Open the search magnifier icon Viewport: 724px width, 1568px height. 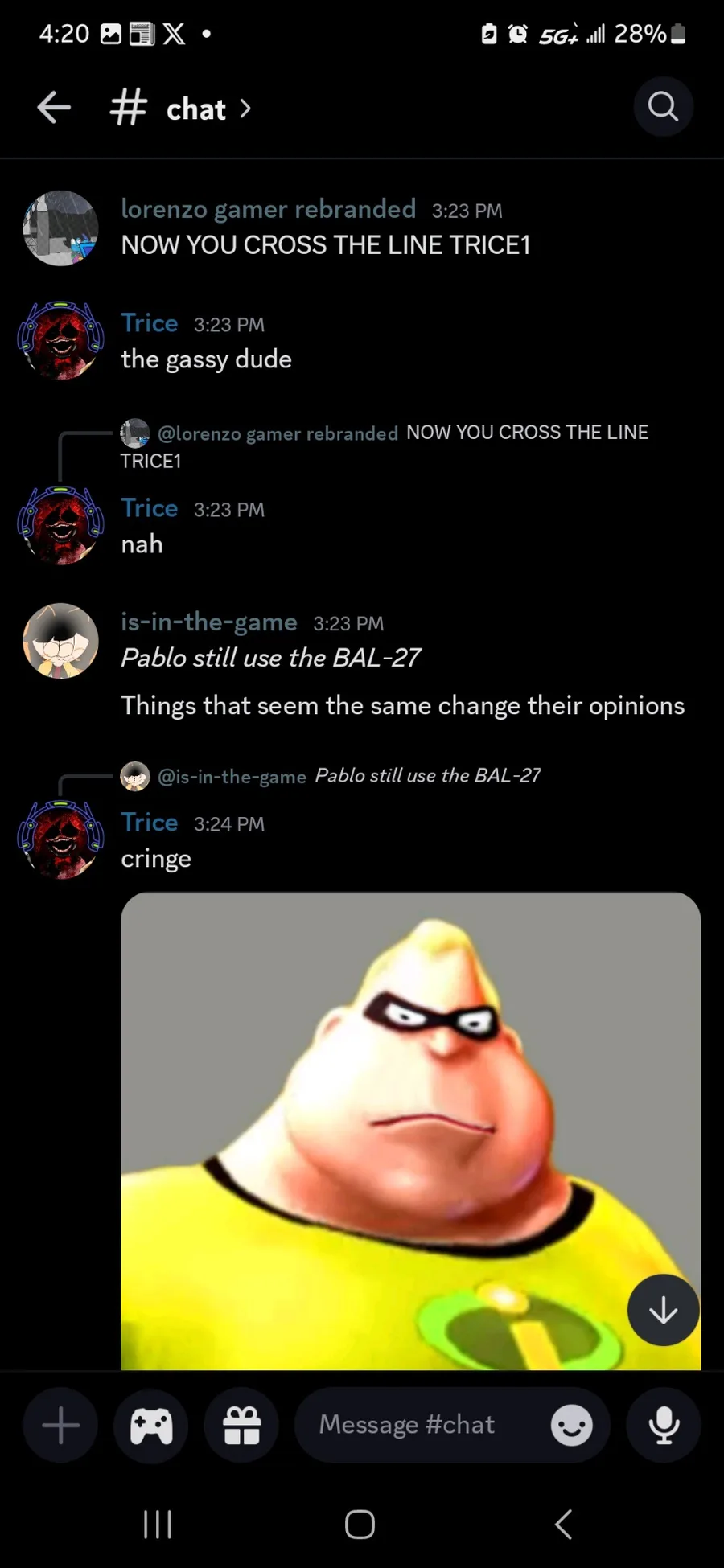click(663, 106)
